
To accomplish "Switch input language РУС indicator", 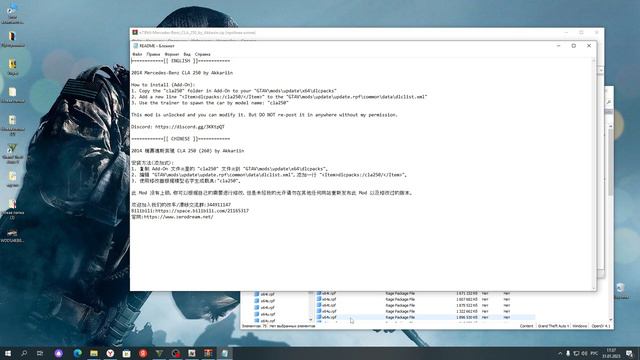I will pos(594,353).
